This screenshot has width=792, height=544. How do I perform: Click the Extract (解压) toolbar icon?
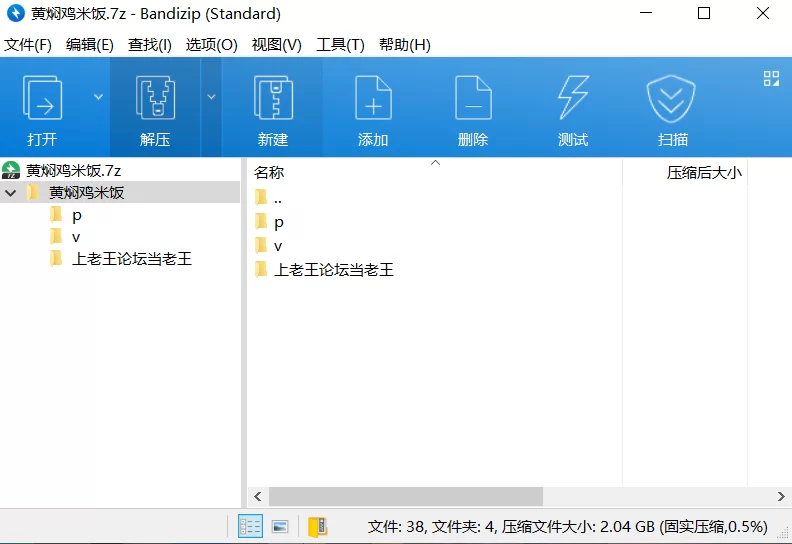tap(155, 97)
